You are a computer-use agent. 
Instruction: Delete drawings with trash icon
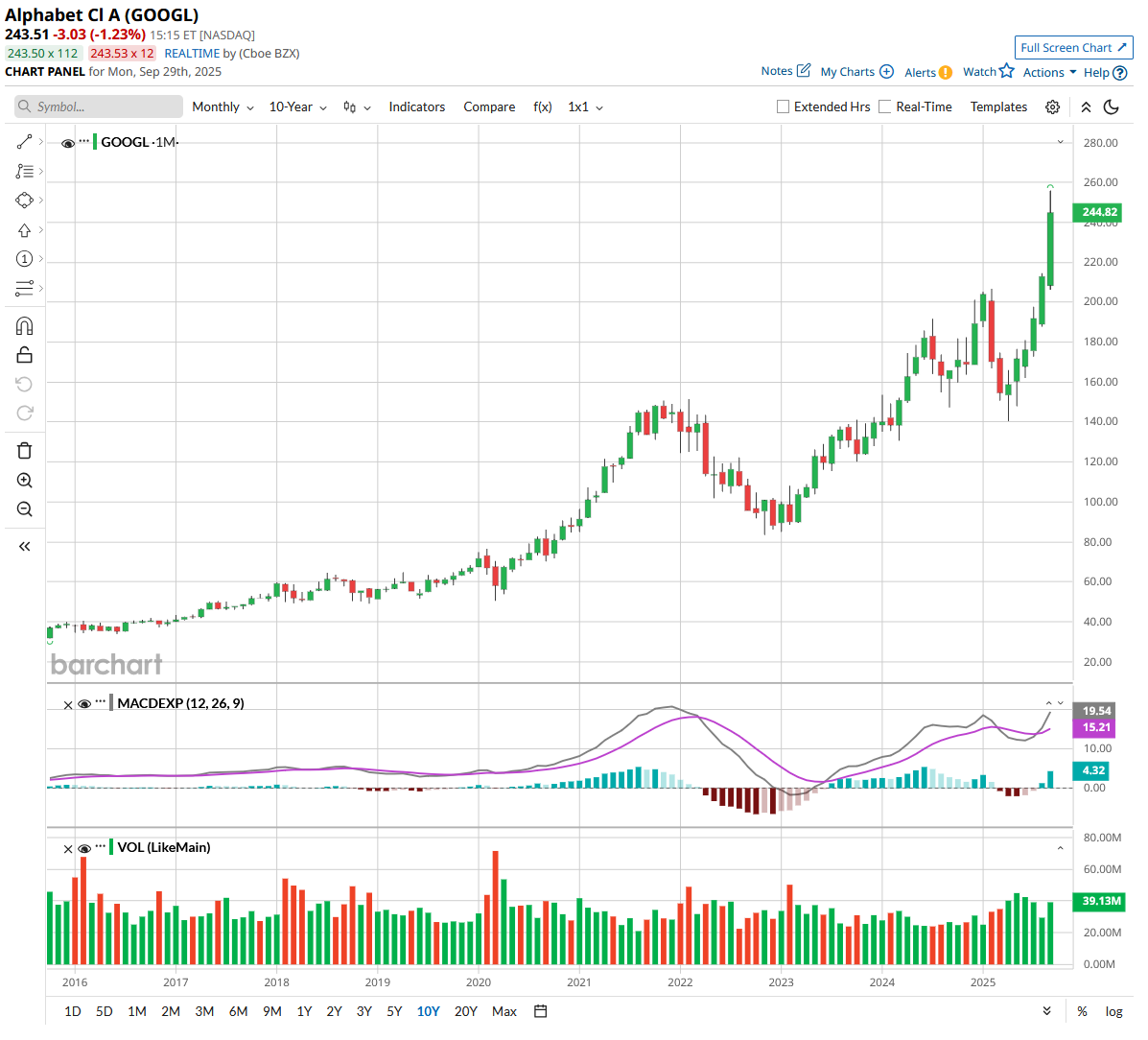pos(24,450)
